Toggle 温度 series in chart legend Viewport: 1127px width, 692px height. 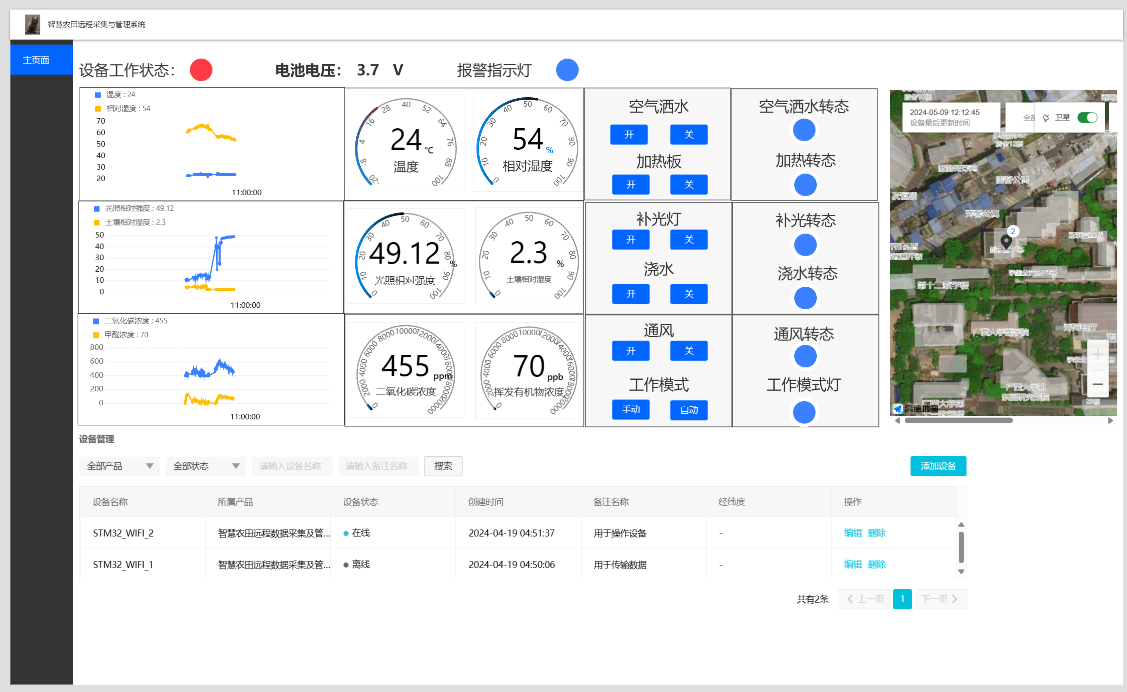[115, 94]
